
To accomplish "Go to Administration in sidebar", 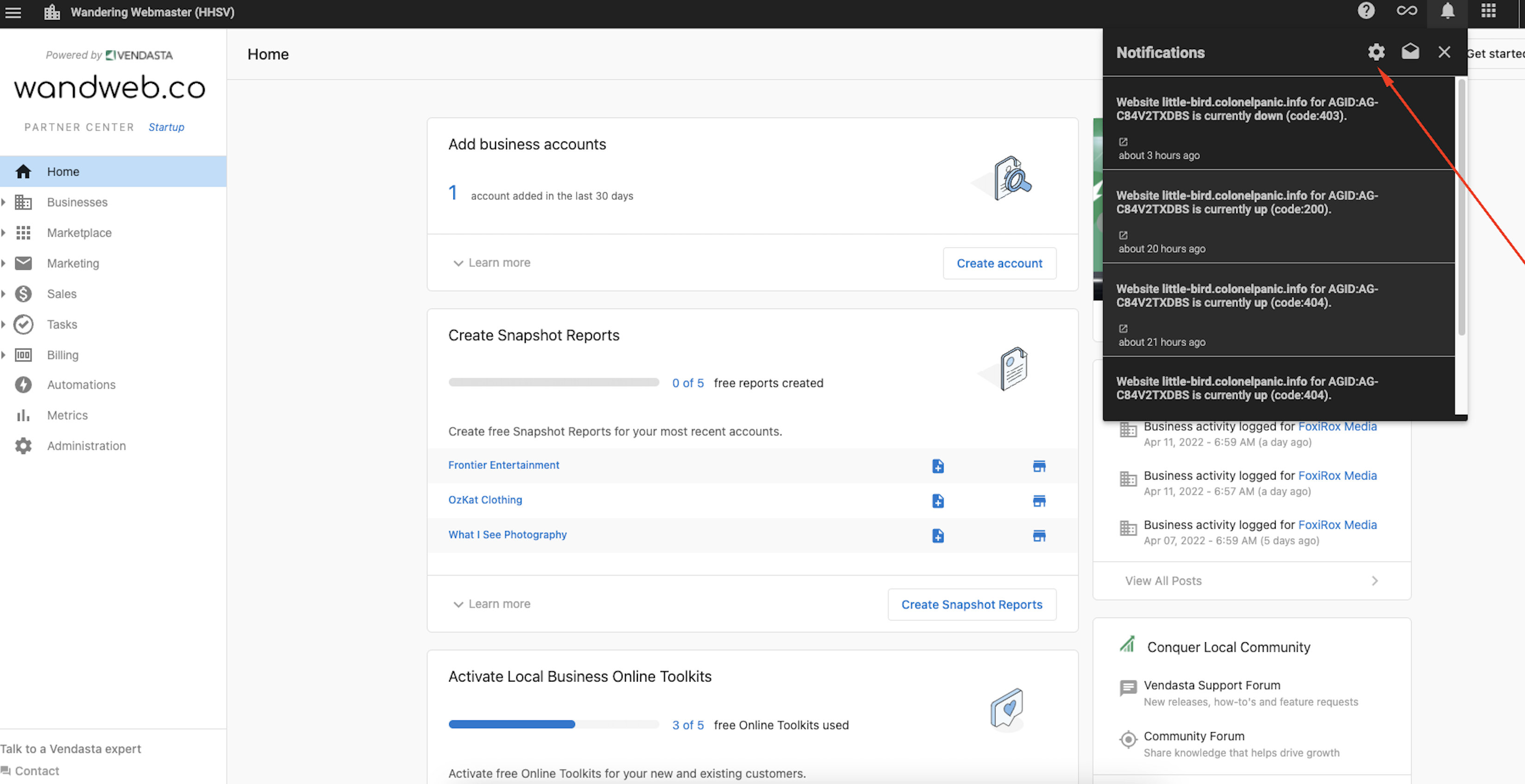I will 86,446.
